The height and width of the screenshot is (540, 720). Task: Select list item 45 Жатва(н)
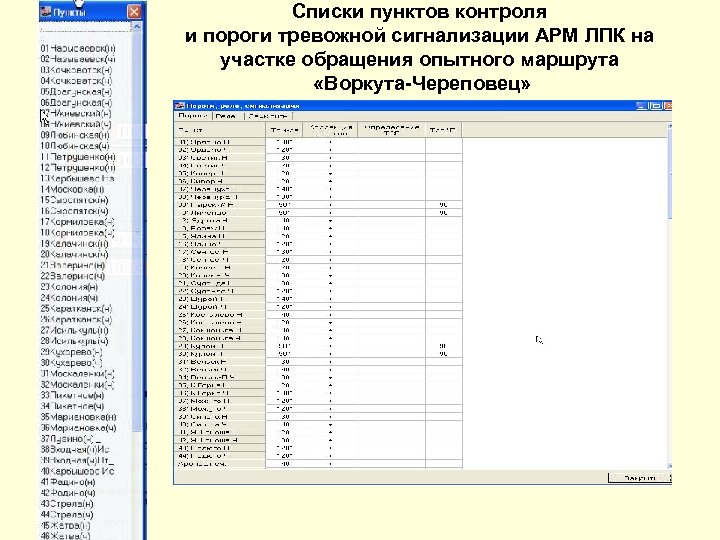66,525
